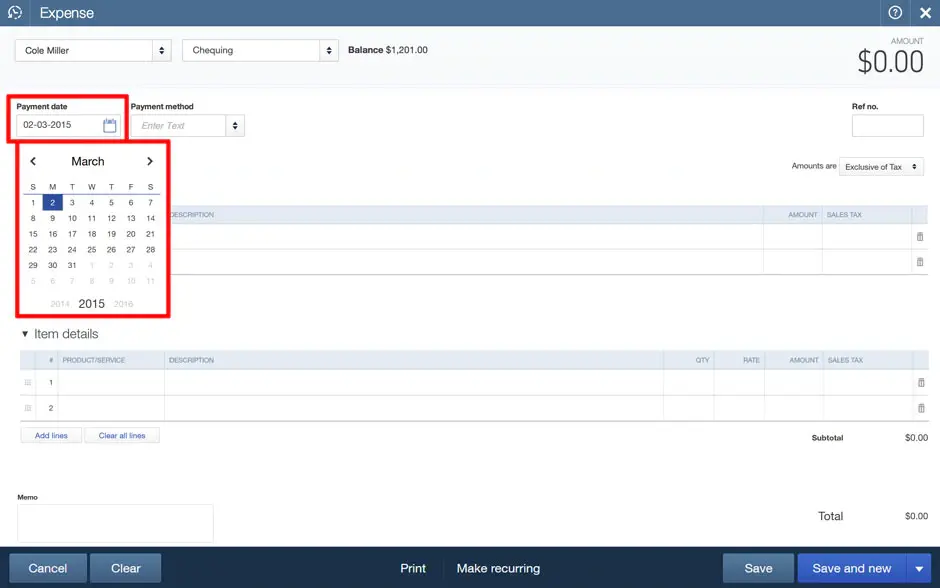Go to next month in calendar
The width and height of the screenshot is (940, 588).
pyautogui.click(x=150, y=161)
